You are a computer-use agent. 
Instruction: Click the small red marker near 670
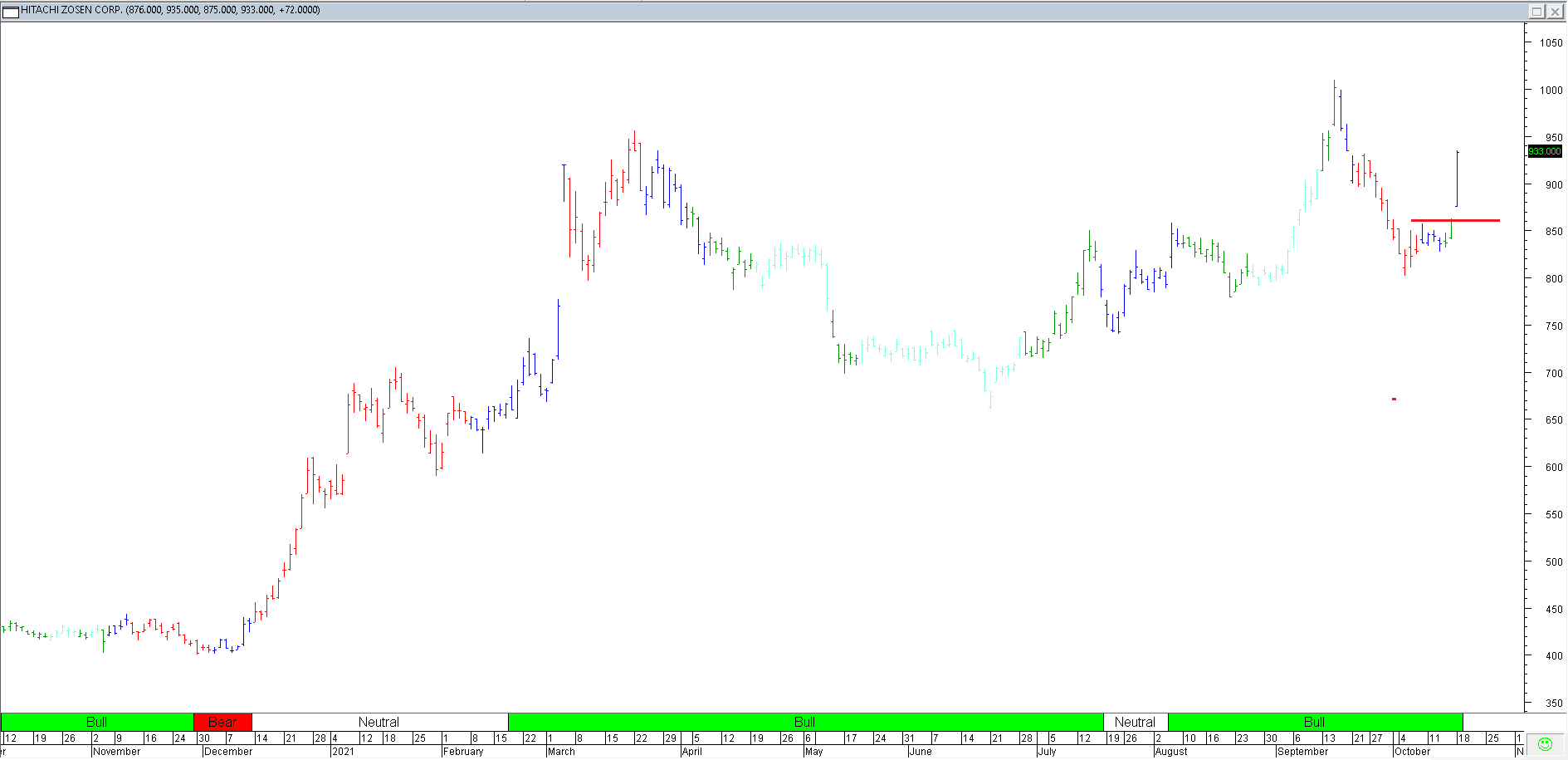(1394, 399)
